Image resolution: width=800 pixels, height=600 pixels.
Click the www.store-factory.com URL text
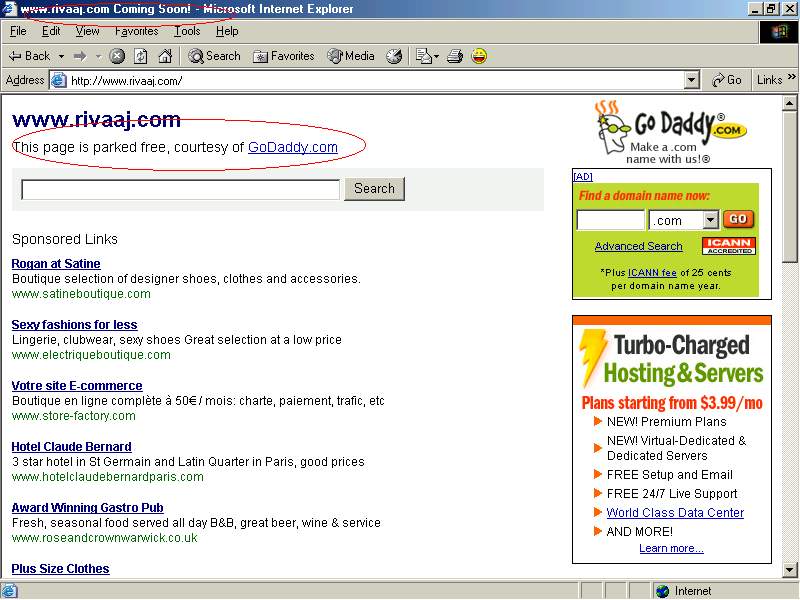pyautogui.click(x=73, y=416)
